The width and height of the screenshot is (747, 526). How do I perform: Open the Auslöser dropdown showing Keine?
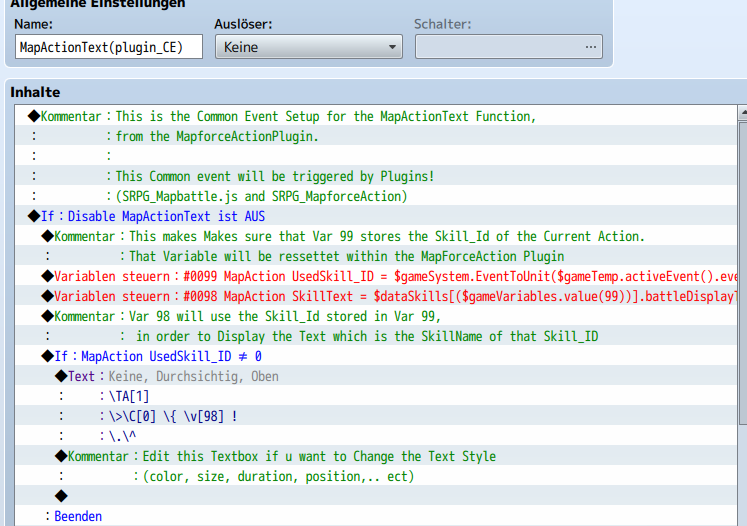pos(309,47)
